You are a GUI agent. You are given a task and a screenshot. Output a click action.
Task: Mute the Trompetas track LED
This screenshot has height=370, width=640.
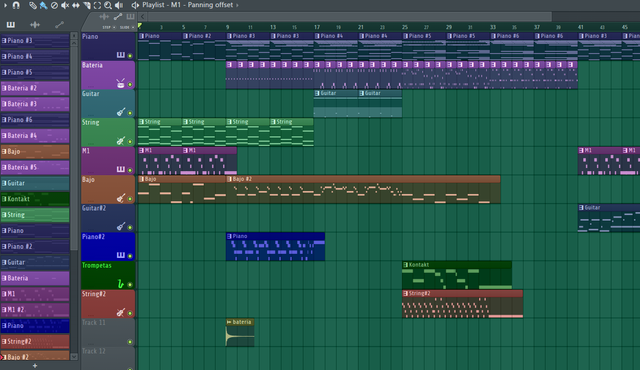(x=130, y=284)
